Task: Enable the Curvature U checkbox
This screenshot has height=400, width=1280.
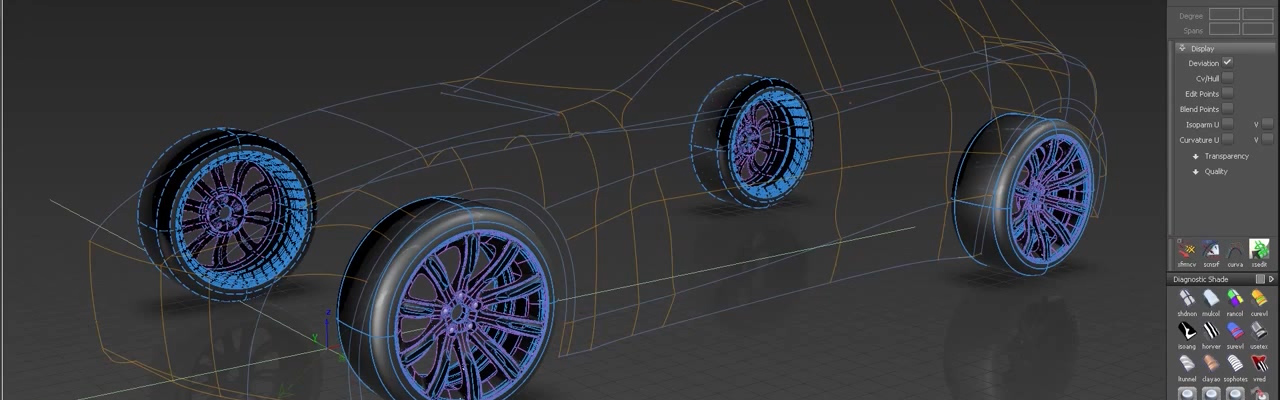Action: pos(1227,139)
